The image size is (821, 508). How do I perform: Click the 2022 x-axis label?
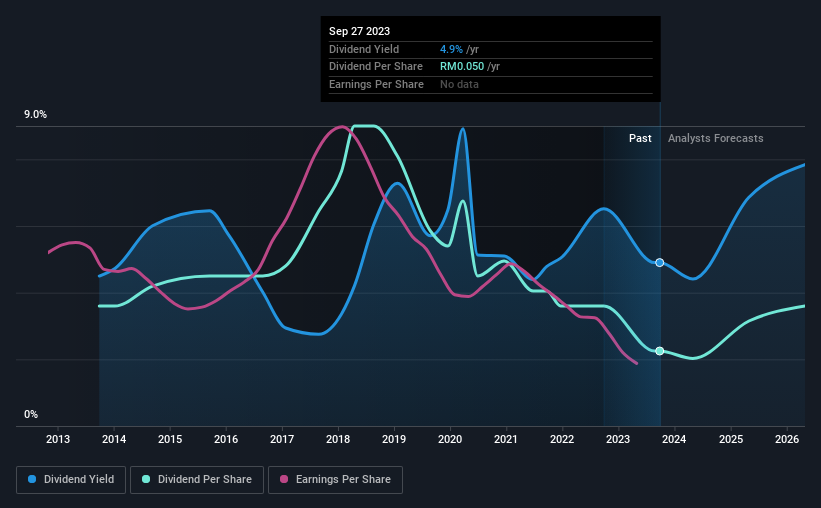562,439
